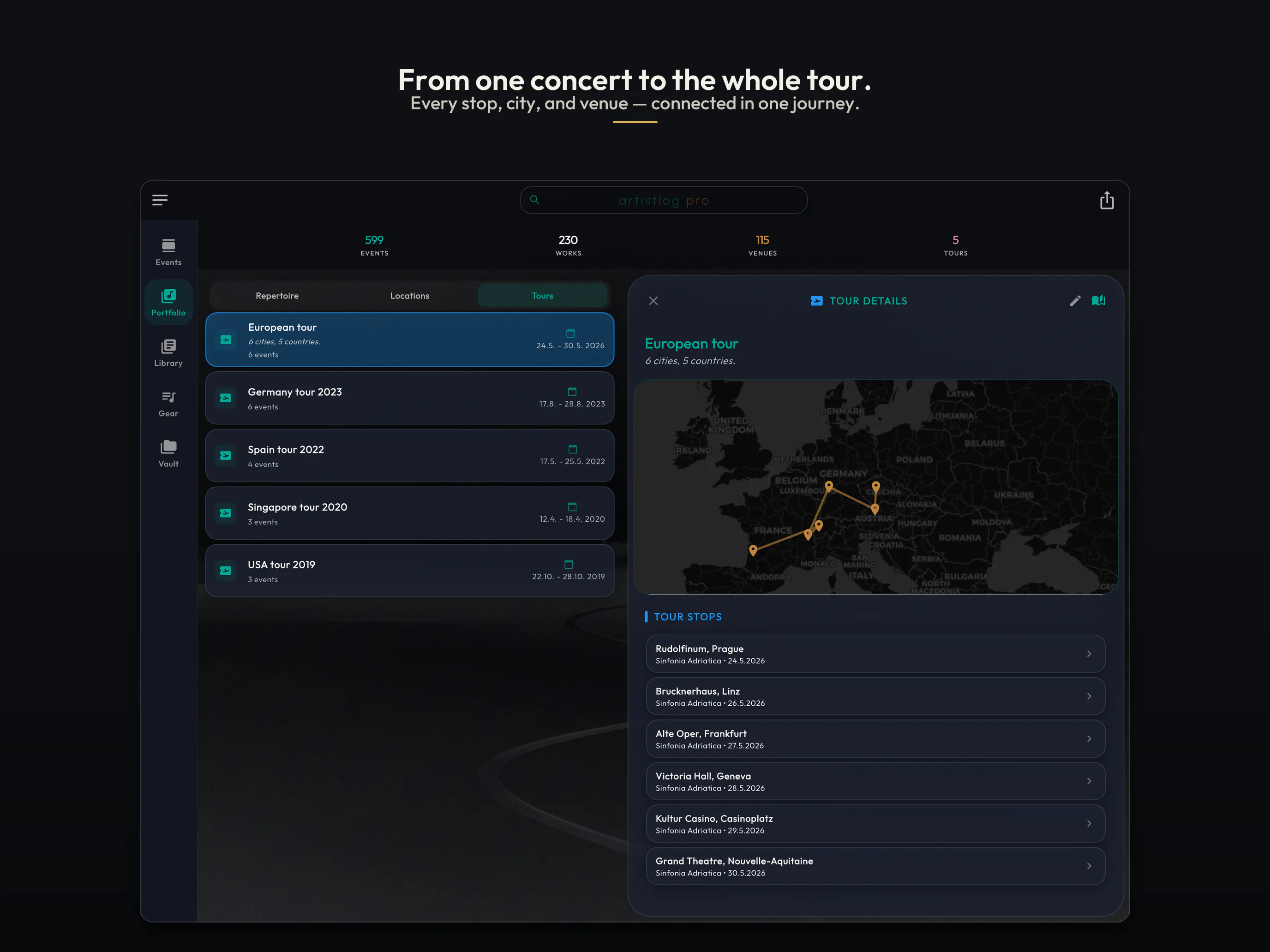Click the calendar icon on USA tour 2019
Viewport: 1270px width, 952px height.
569,564
